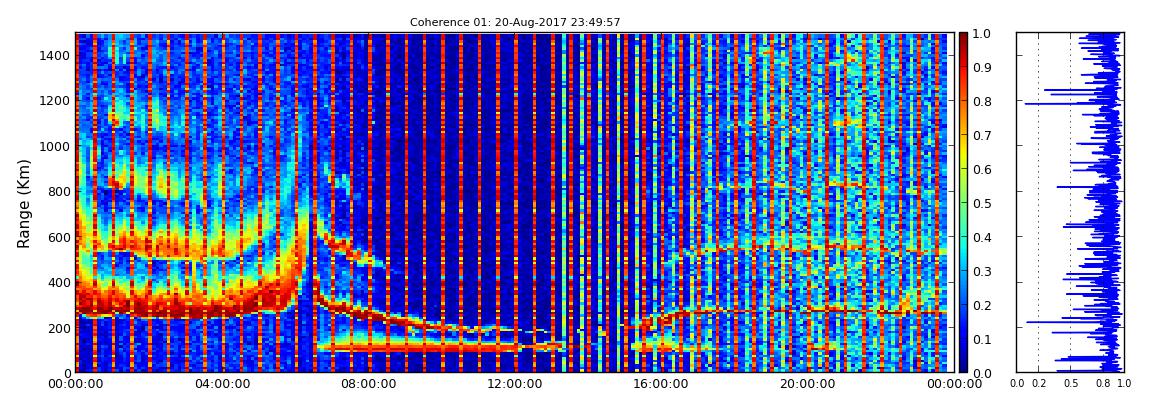Screen dimensions: 1150x407
Task: Click the yellow band of the colorbar
Action: [963, 153]
